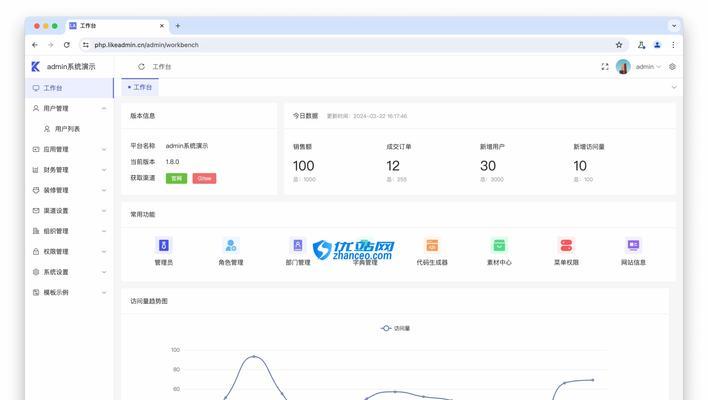
Task: Open Chrome tab search chevron
Action: pos(674,26)
